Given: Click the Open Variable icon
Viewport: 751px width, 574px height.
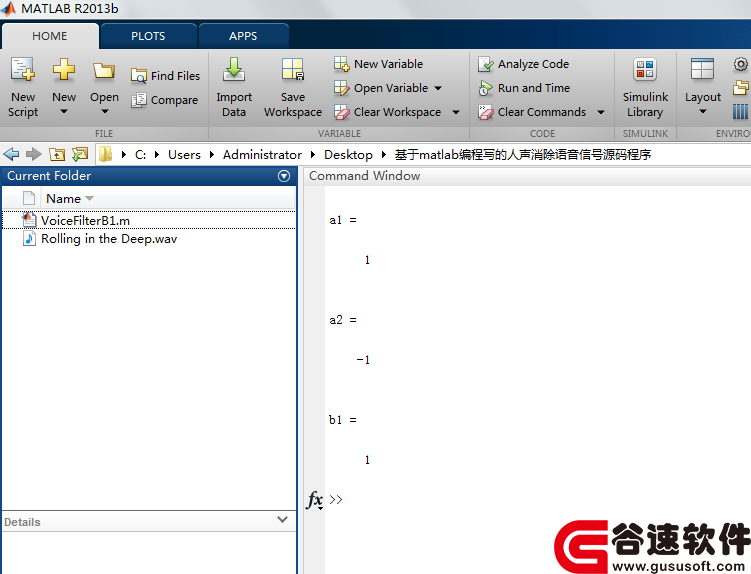Looking at the screenshot, I should (x=342, y=88).
